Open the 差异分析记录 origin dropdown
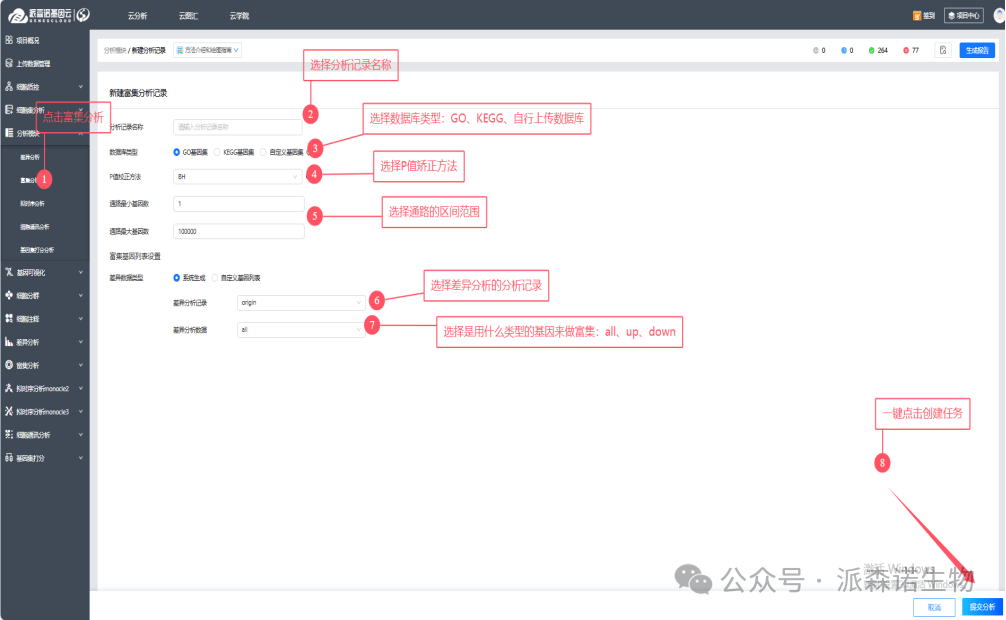Screen dimensions: 1006x620 [x=301, y=301]
